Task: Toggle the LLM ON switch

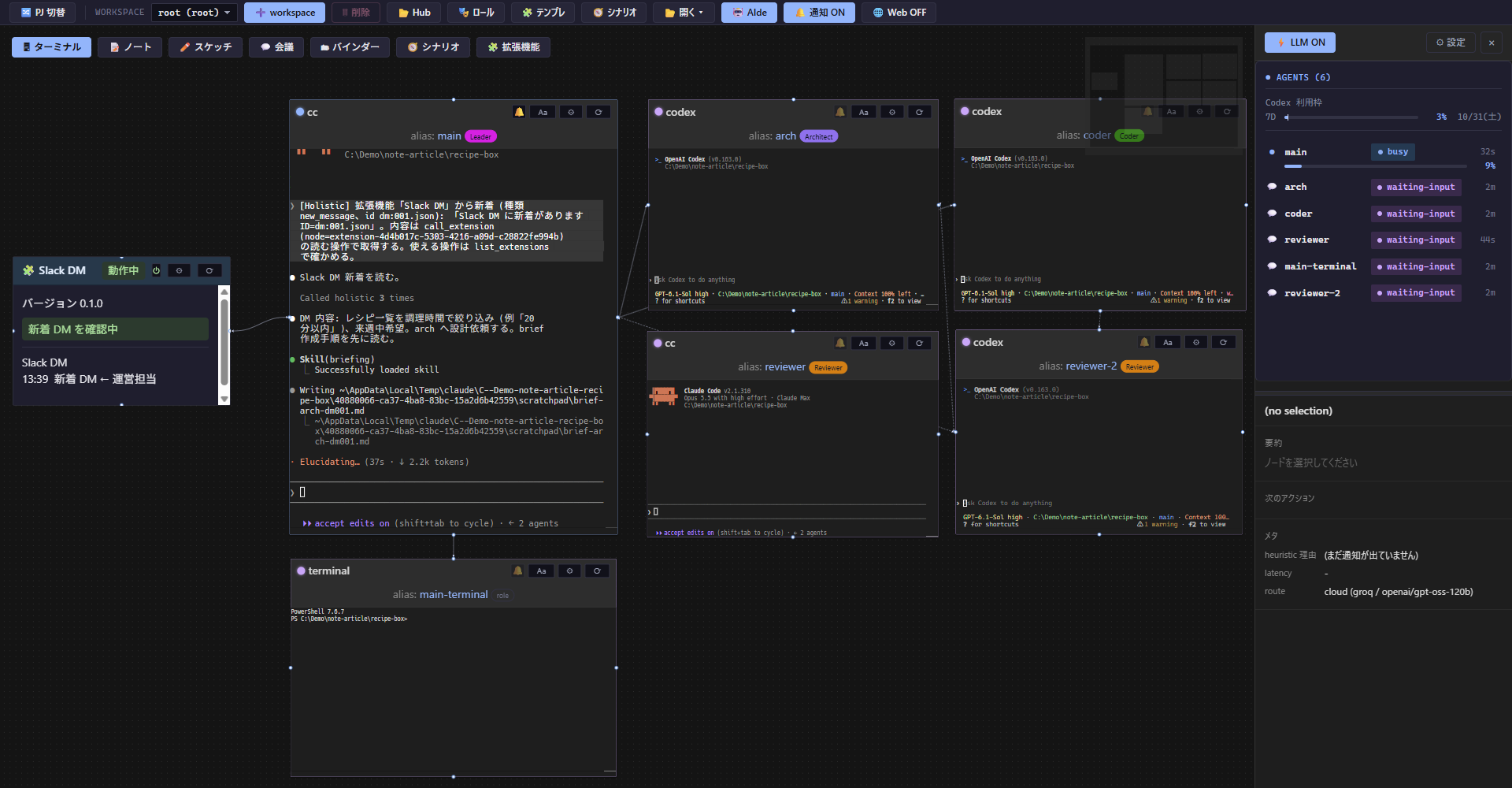Action: point(1300,43)
